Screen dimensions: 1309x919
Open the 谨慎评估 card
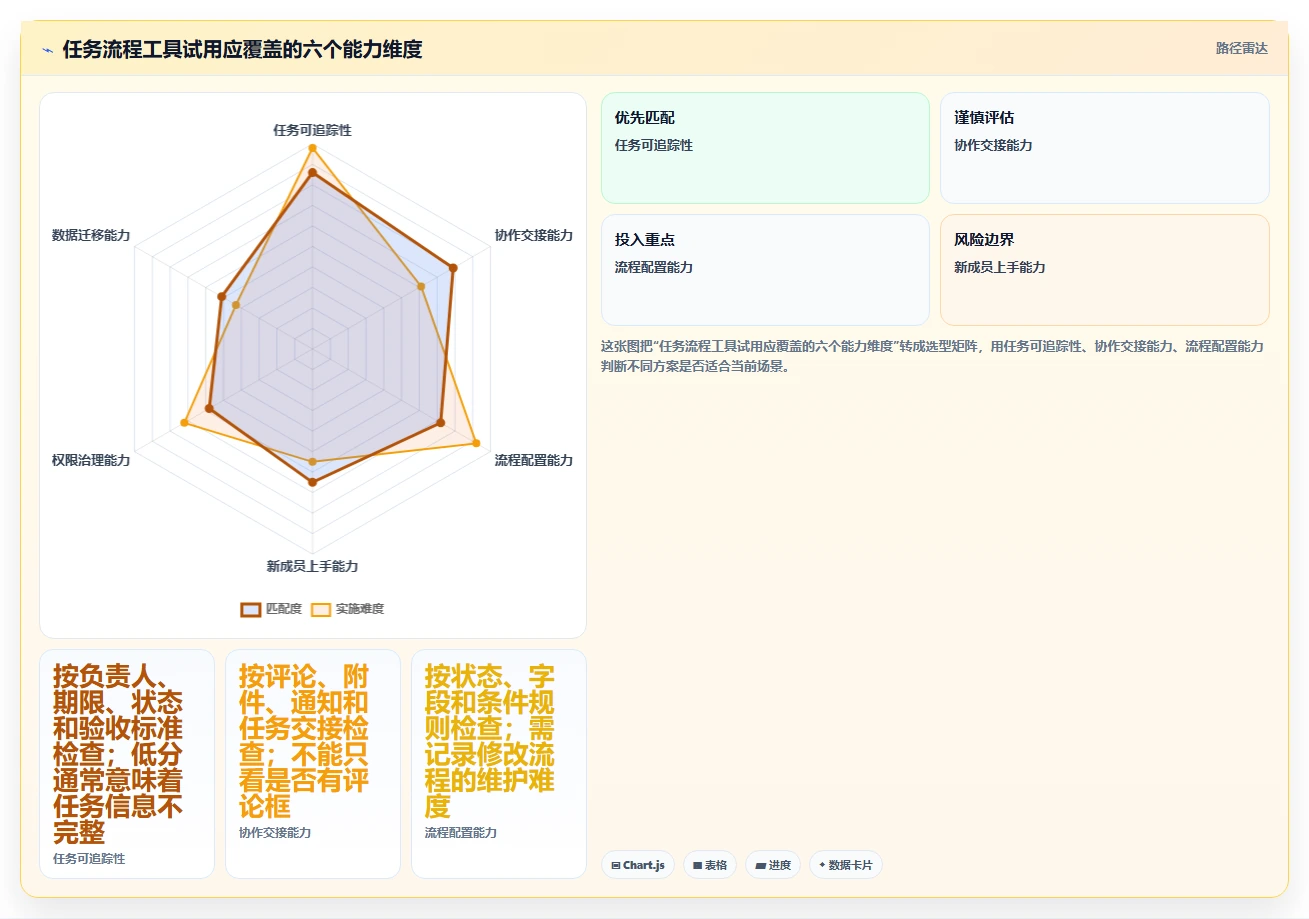coord(1105,148)
